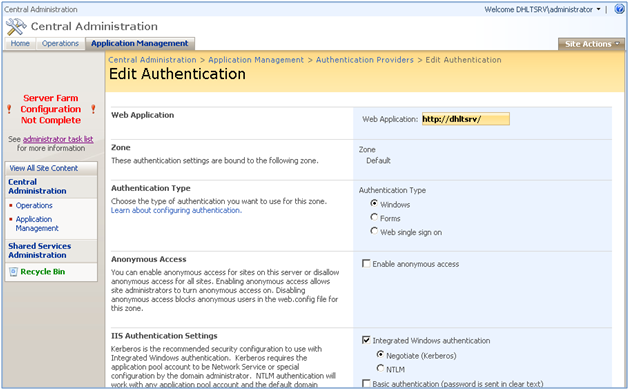Open the help icon in top-right corner
Image resolution: width=630 pixels, height=390 pixels.
(619, 9)
